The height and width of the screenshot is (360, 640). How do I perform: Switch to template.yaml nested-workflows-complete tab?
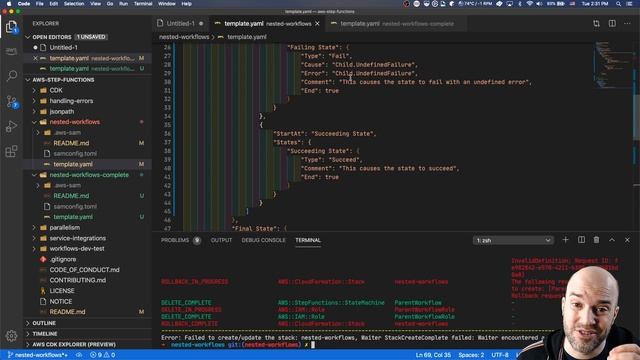(x=397, y=24)
